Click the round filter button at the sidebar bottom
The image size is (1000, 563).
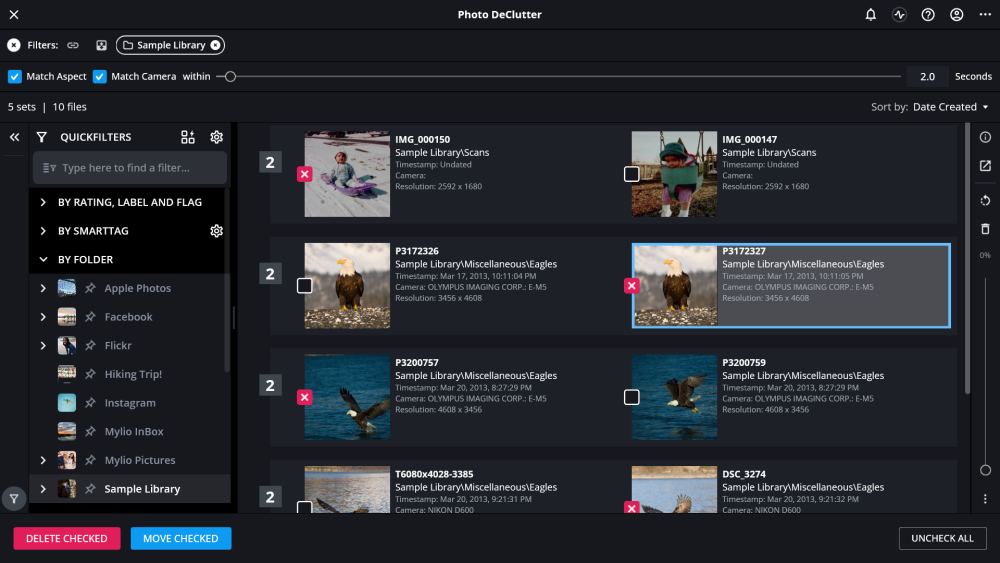tap(14, 499)
